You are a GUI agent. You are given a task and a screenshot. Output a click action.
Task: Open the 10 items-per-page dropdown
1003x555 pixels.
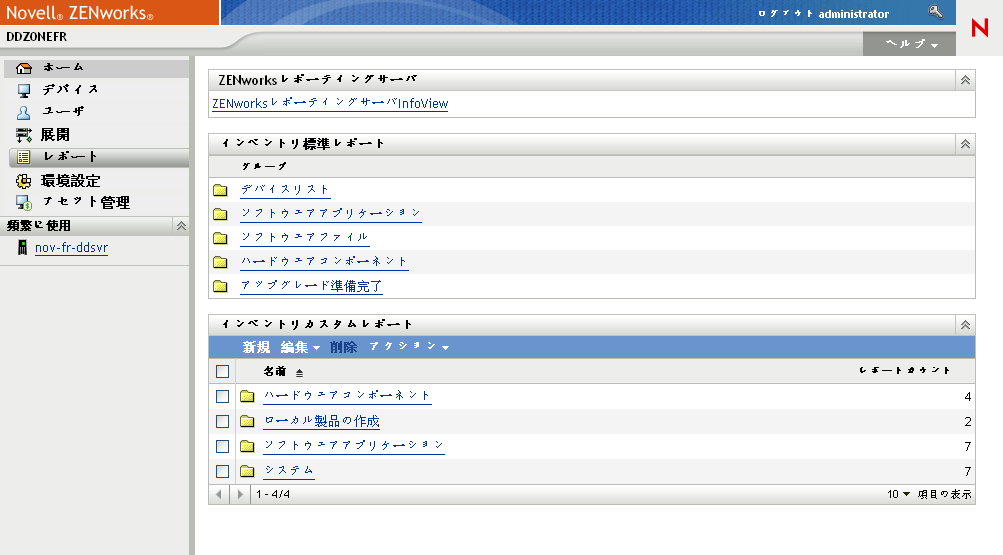(x=898, y=494)
